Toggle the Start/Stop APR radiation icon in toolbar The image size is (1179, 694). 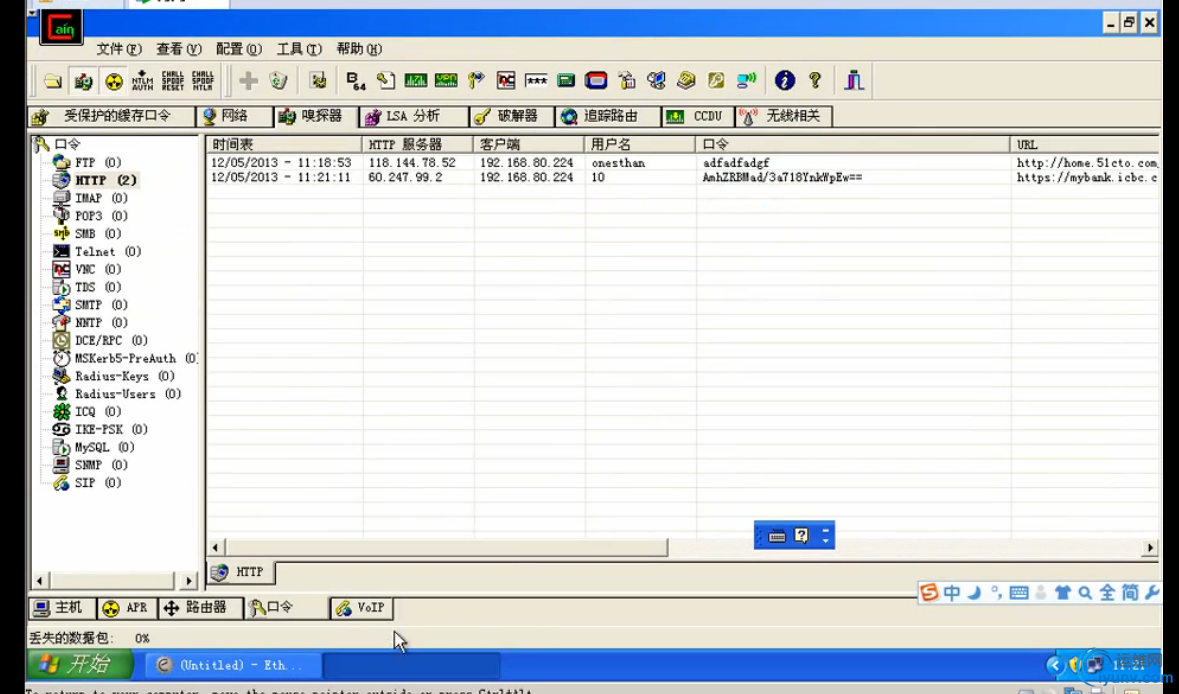pyautogui.click(x=114, y=80)
